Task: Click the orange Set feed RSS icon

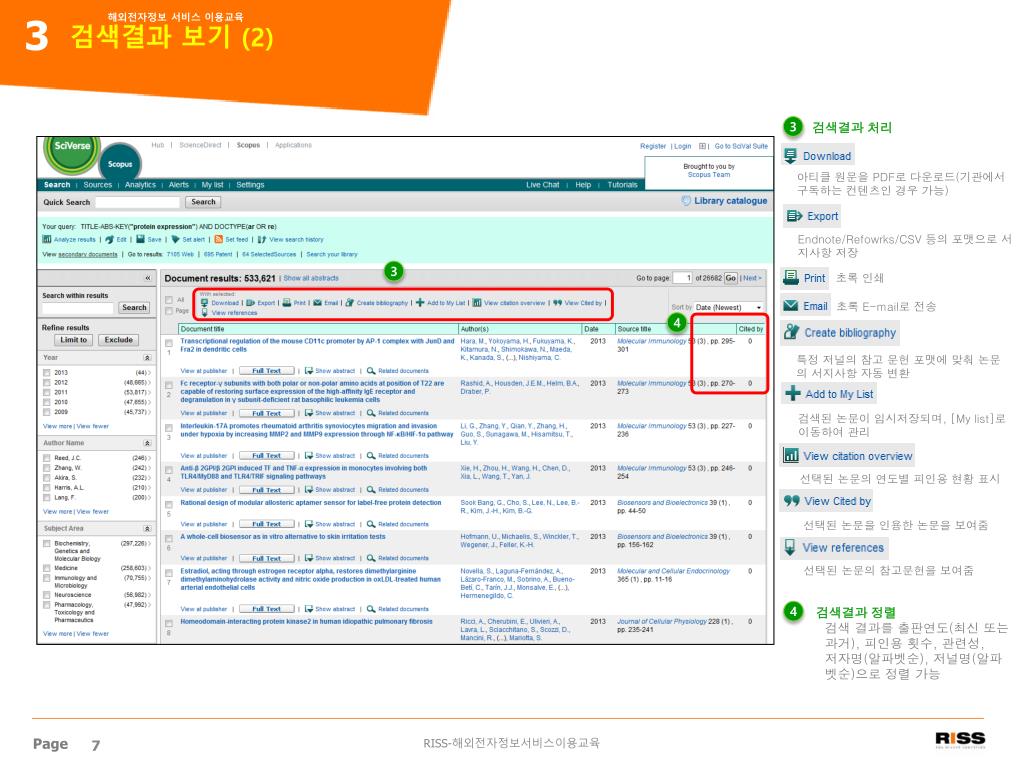Action: (x=219, y=240)
